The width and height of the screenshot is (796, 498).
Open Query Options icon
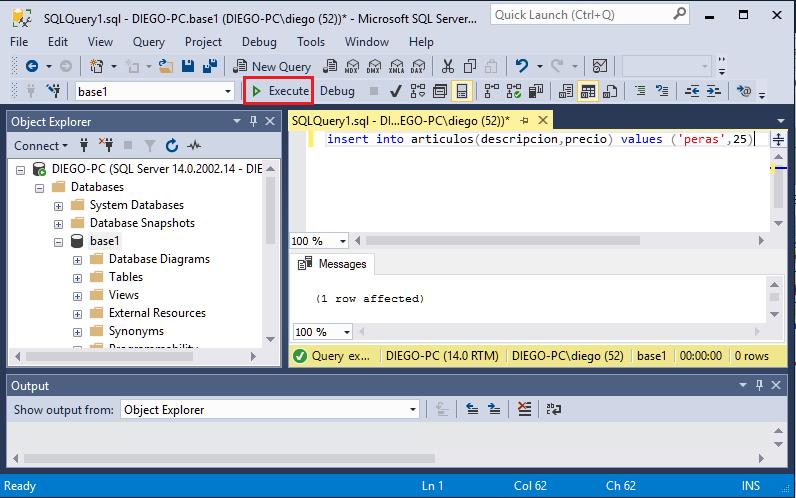coord(440,91)
